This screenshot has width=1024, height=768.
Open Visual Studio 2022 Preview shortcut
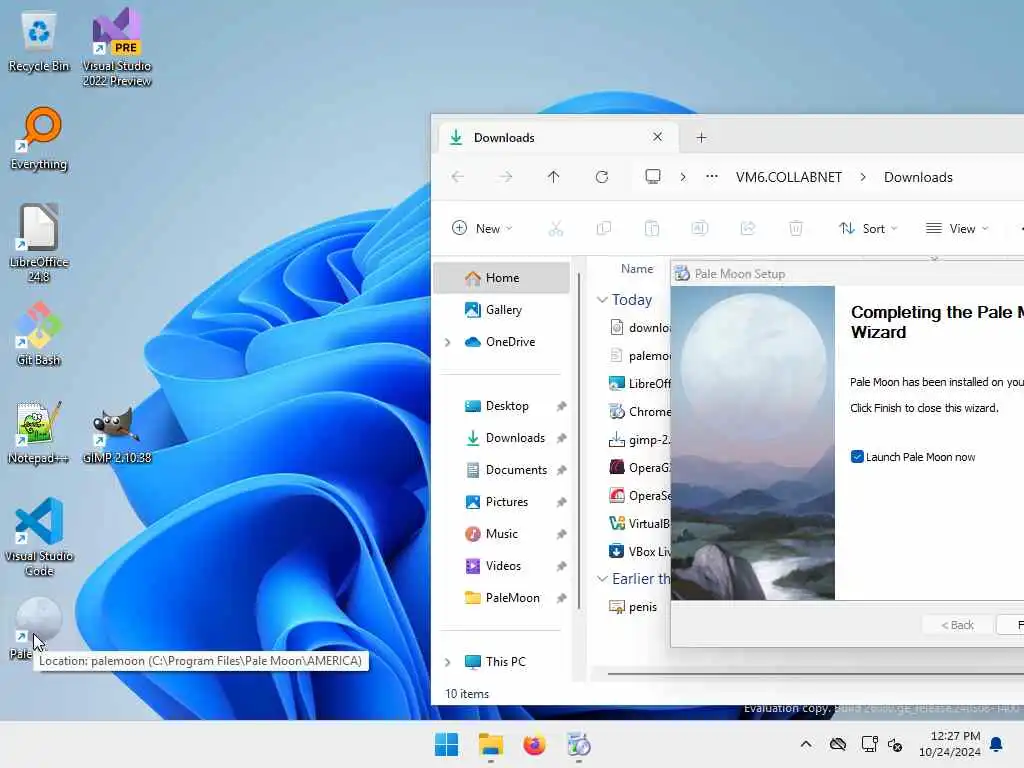(117, 47)
